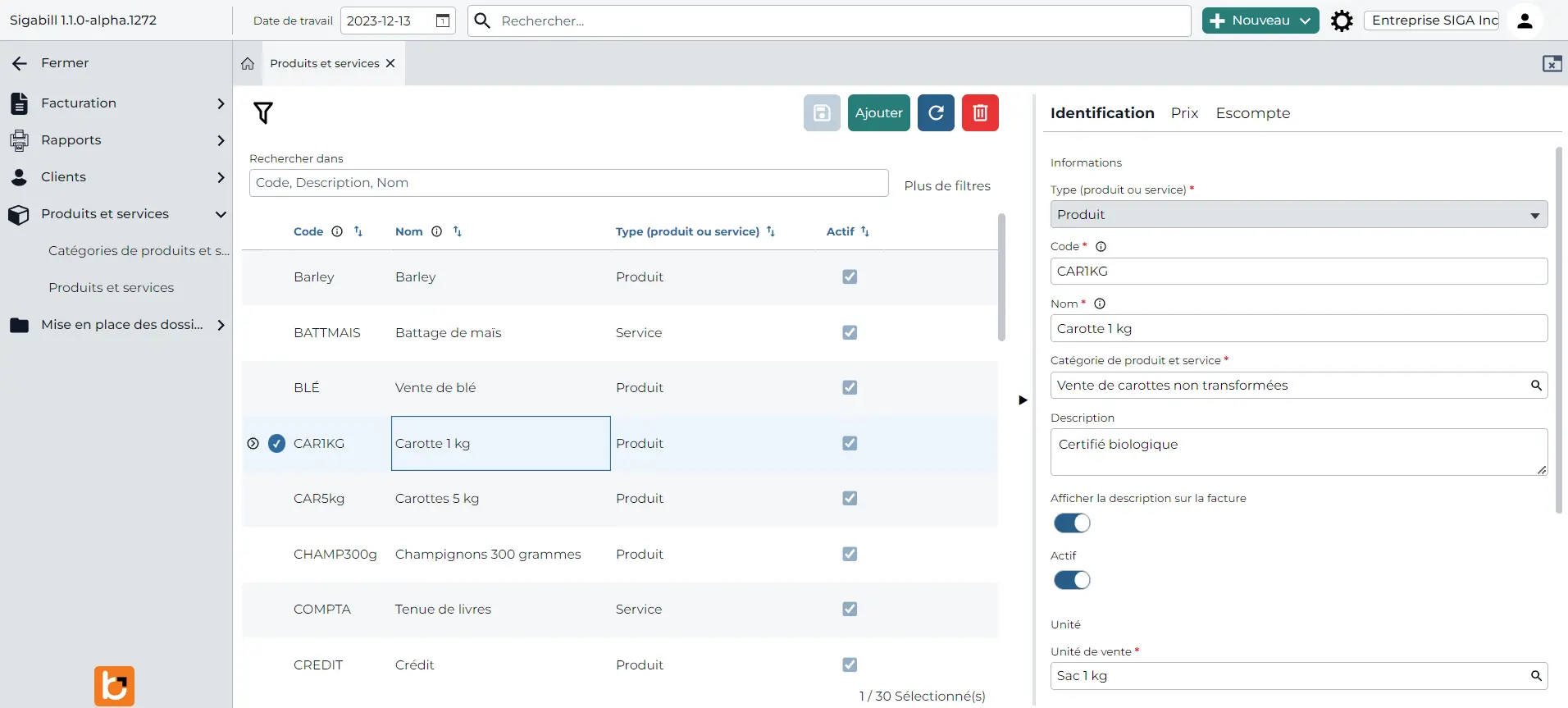This screenshot has width=1568, height=708.
Task: Switch to the Identification tab
Action: pos(1102,113)
